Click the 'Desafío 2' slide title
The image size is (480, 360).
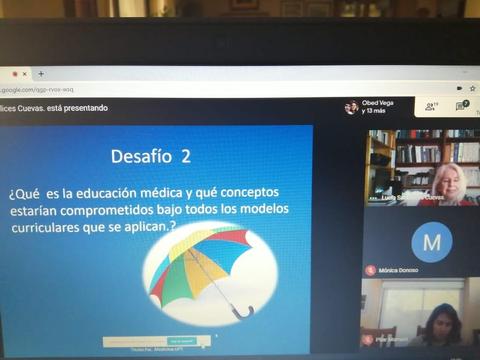[151, 156]
